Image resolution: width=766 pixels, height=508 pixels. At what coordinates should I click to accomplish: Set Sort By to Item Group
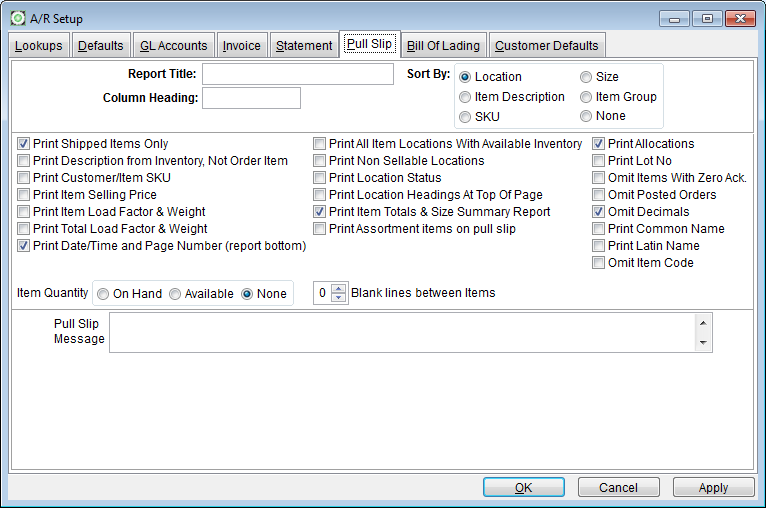coord(586,97)
